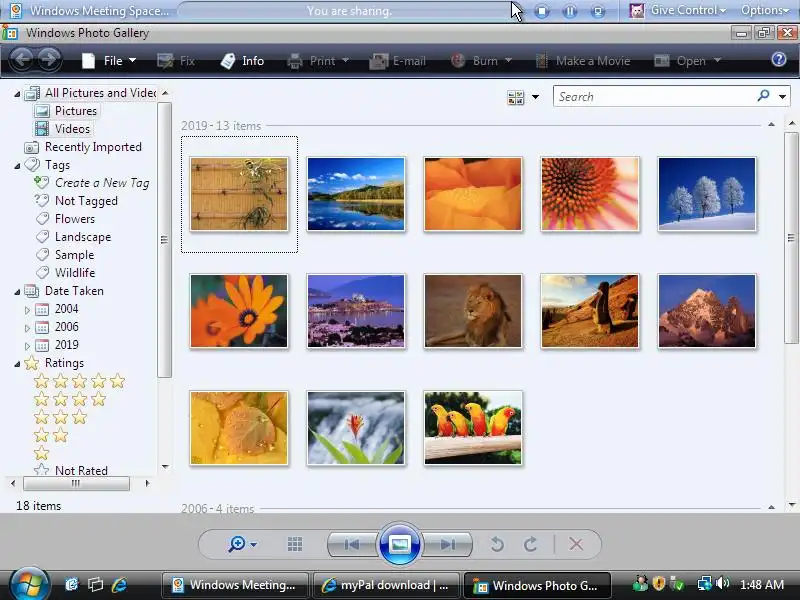Expand the view options dropdown arrow
Viewport: 800px width, 600px height.
[x=535, y=97]
